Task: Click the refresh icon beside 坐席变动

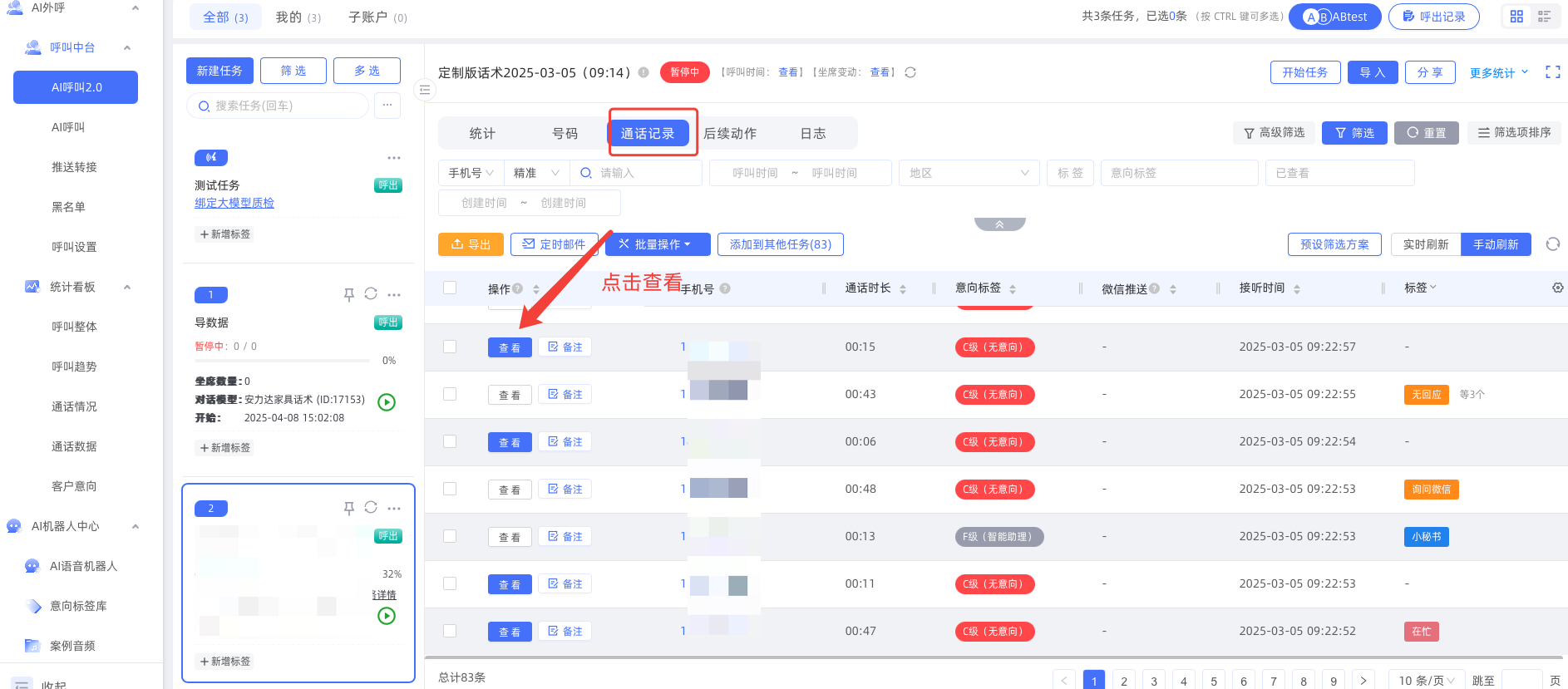Action: point(910,72)
